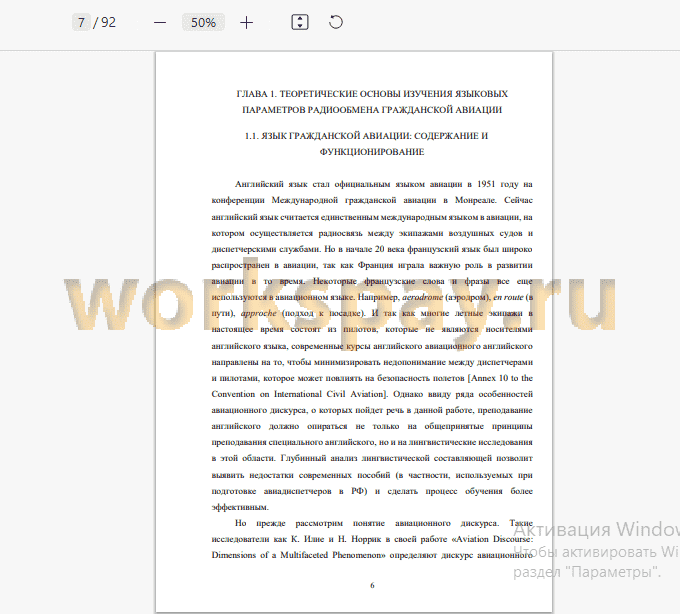Rotate the document with the rotate icon
The width and height of the screenshot is (680, 614).
coord(336,22)
